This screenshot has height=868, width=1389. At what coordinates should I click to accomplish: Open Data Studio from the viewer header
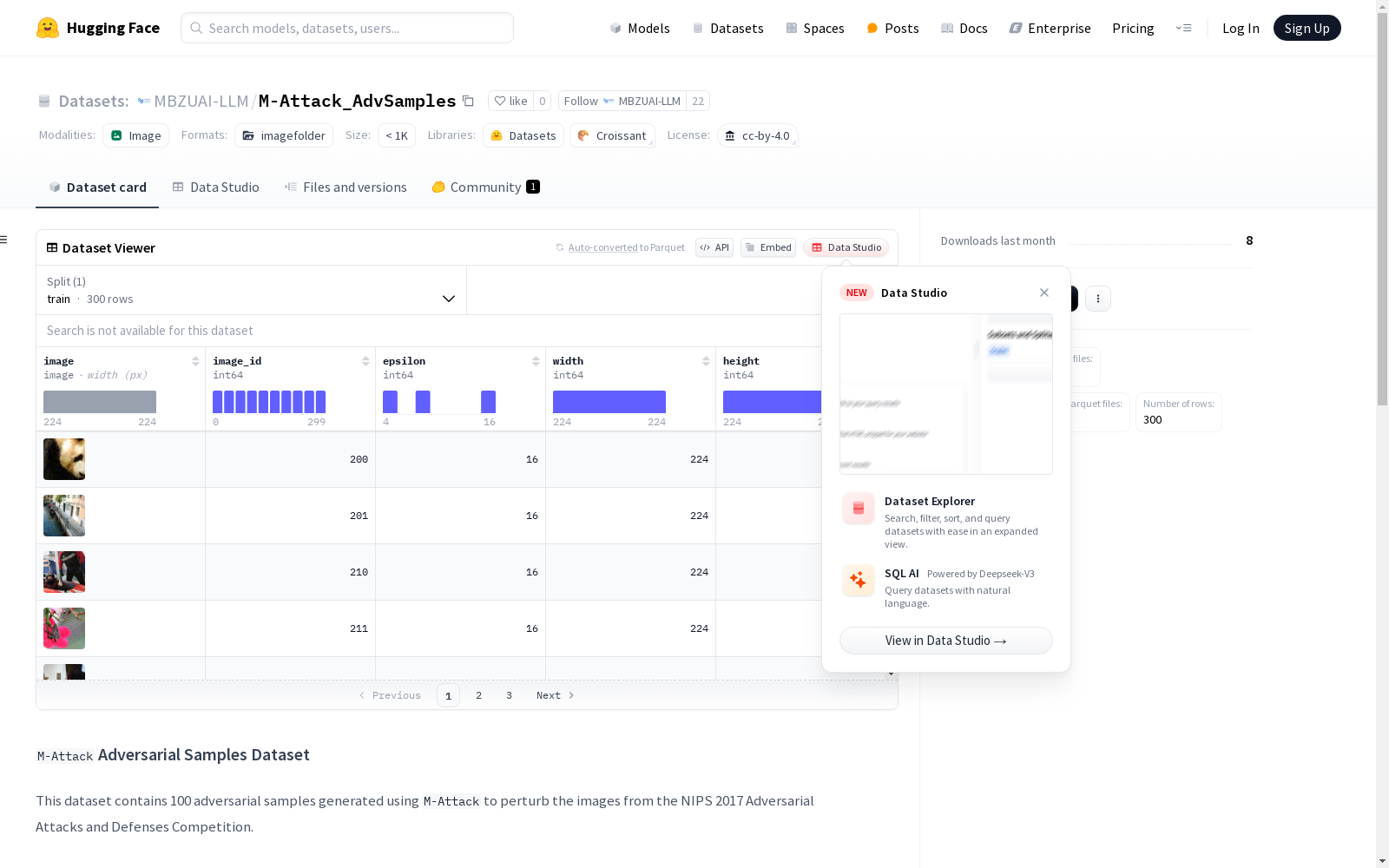pos(846,247)
